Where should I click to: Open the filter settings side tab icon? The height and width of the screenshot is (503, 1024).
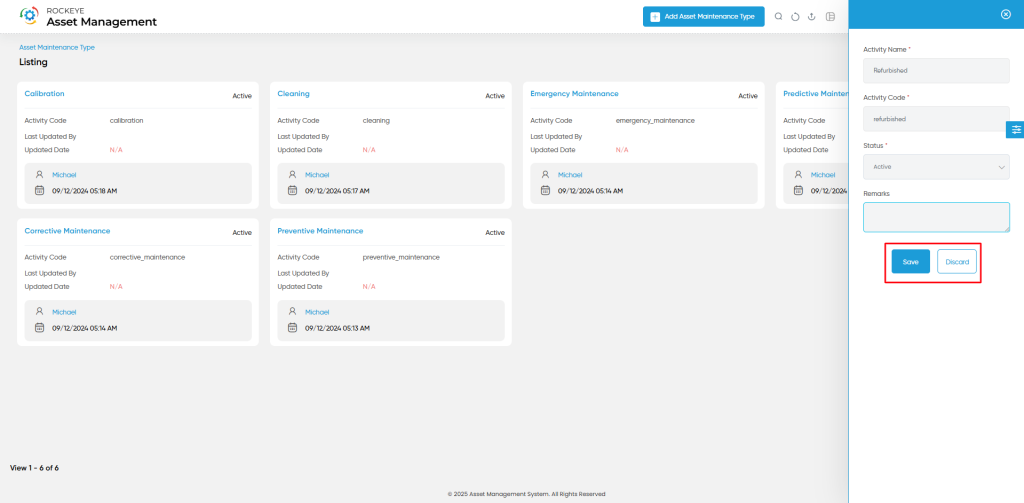click(1016, 129)
